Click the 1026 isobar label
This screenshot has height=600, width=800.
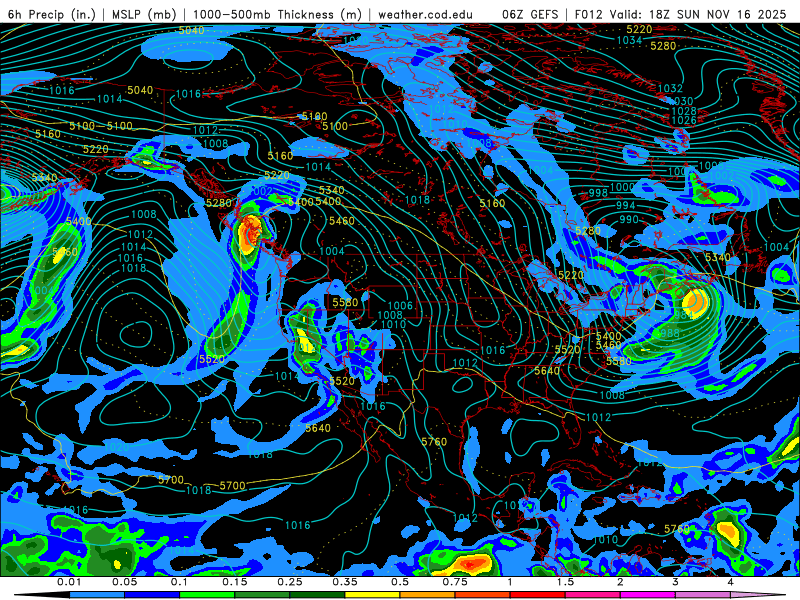click(684, 120)
